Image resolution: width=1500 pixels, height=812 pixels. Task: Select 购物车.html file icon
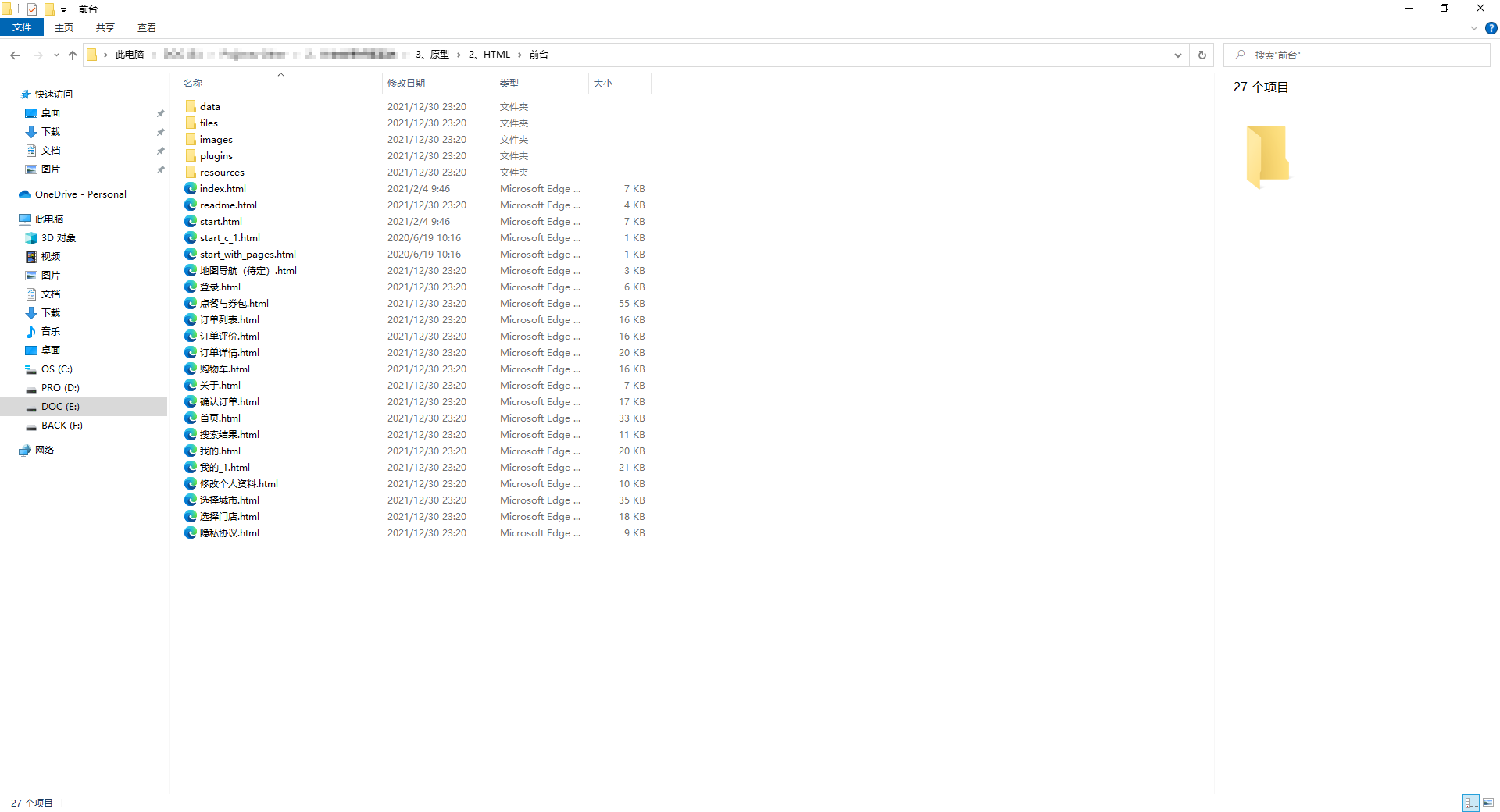point(191,369)
